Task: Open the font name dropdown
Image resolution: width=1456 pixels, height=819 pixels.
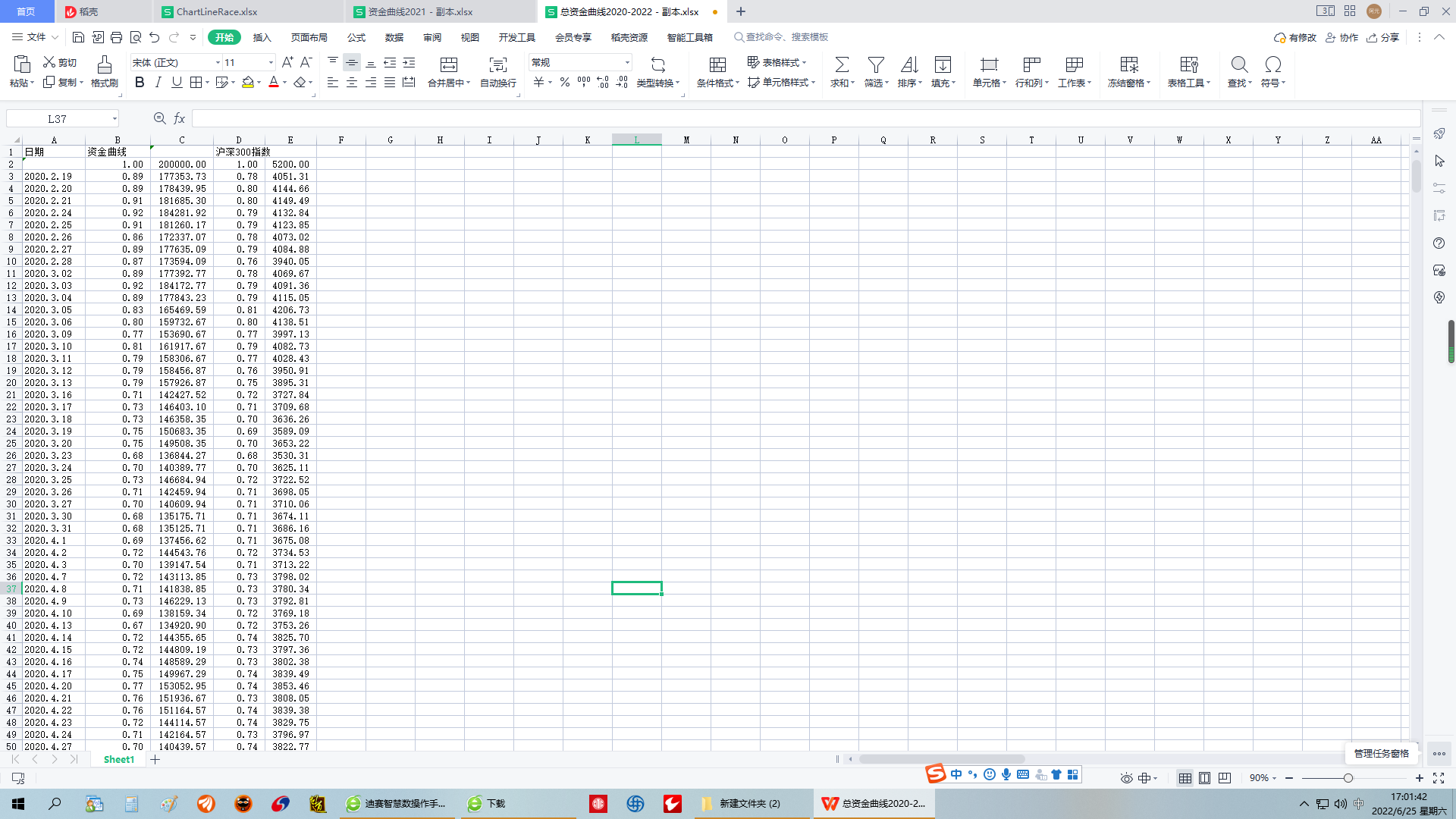Action: pos(218,63)
